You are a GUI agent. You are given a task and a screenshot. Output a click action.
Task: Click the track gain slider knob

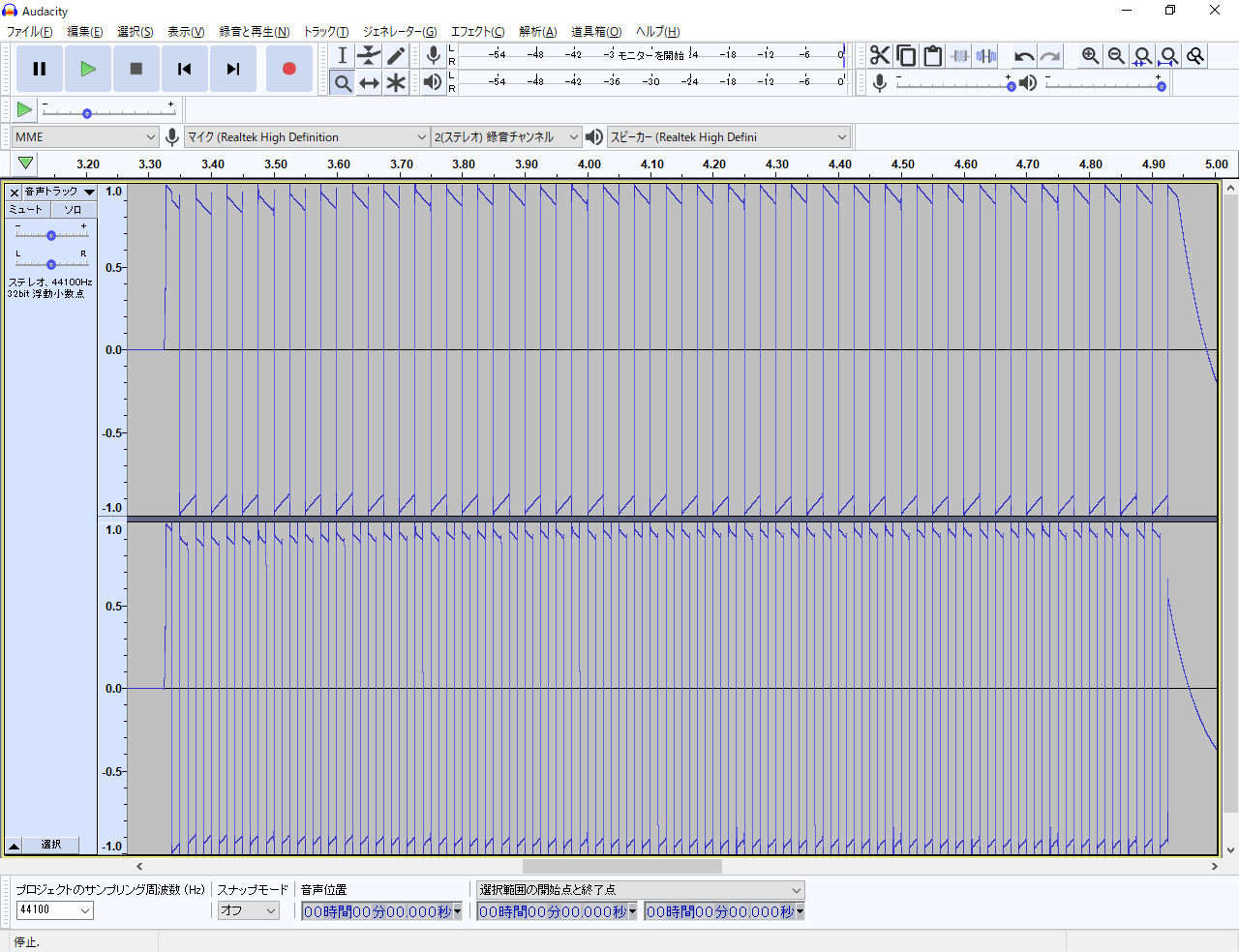(x=51, y=235)
